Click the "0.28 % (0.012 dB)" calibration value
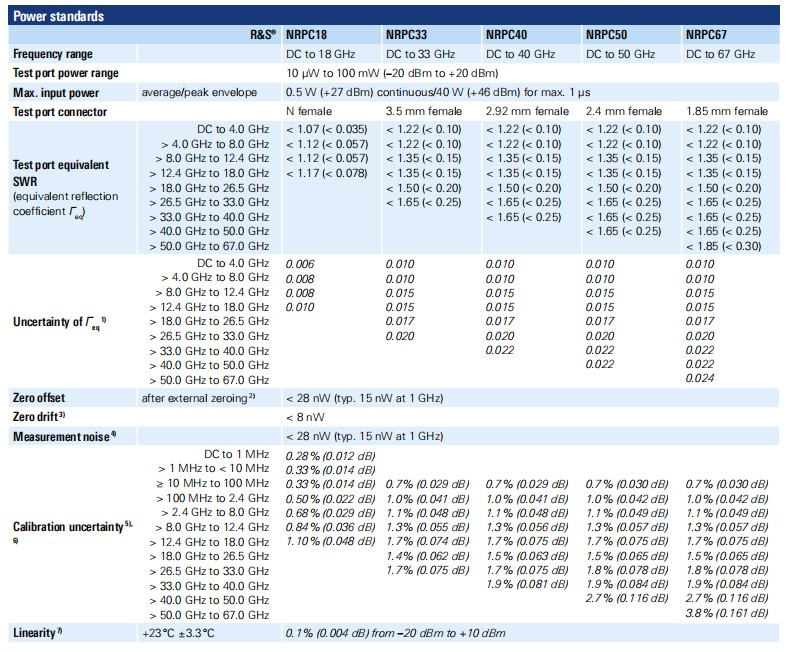The width and height of the screenshot is (789, 652). coord(331,456)
